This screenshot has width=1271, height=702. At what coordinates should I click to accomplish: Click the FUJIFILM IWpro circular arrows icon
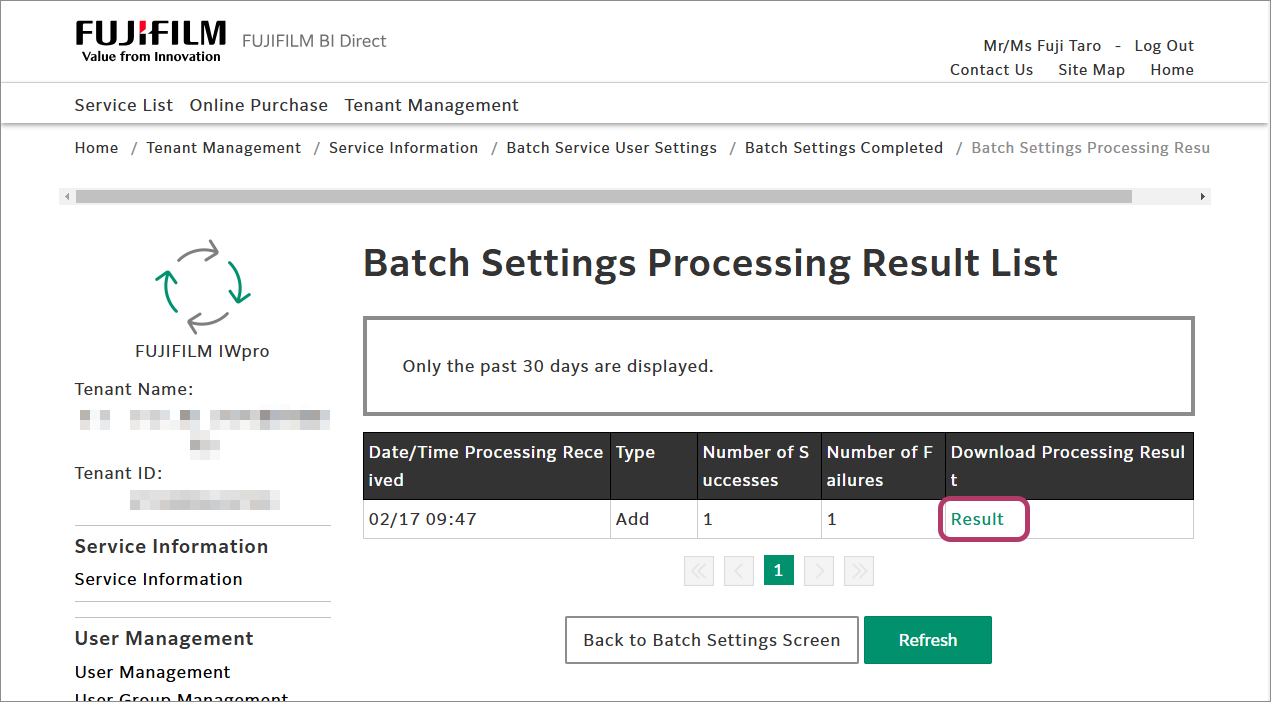tap(202, 286)
